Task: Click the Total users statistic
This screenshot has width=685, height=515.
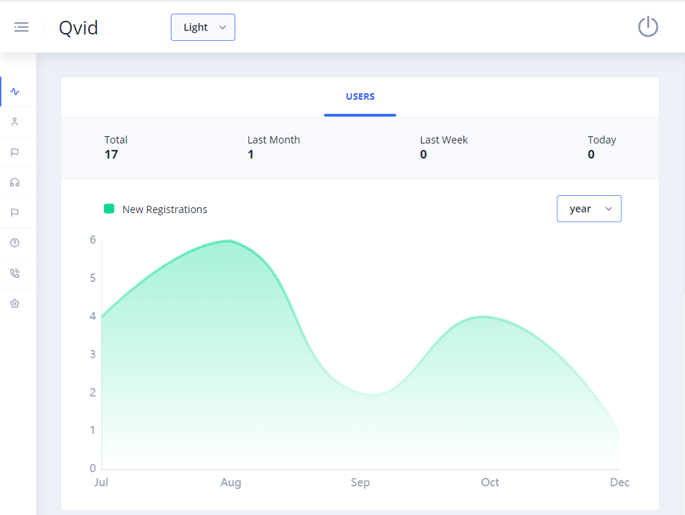Action: click(x=116, y=147)
